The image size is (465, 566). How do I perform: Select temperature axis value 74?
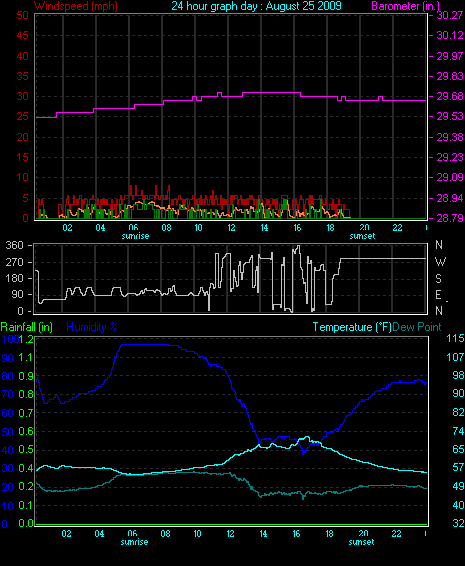pyautogui.click(x=458, y=431)
